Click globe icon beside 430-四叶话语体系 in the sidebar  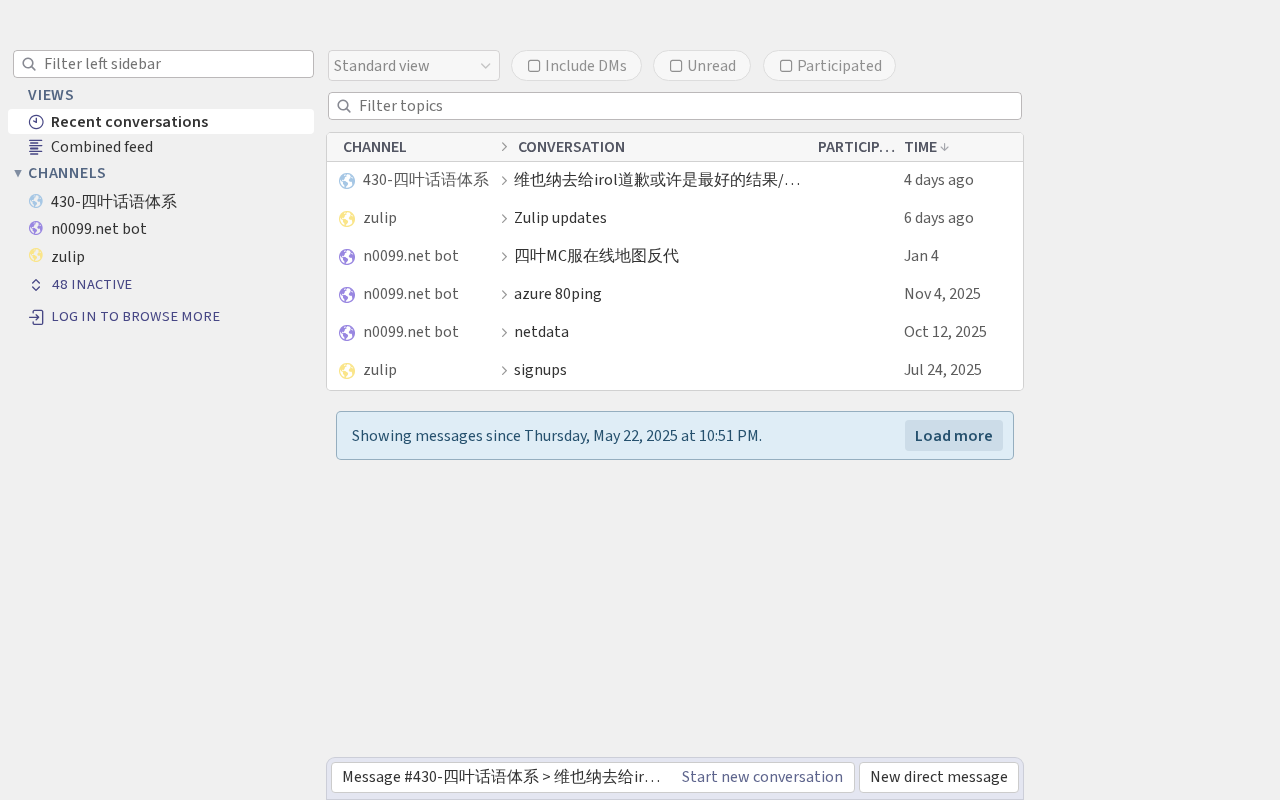pos(36,201)
